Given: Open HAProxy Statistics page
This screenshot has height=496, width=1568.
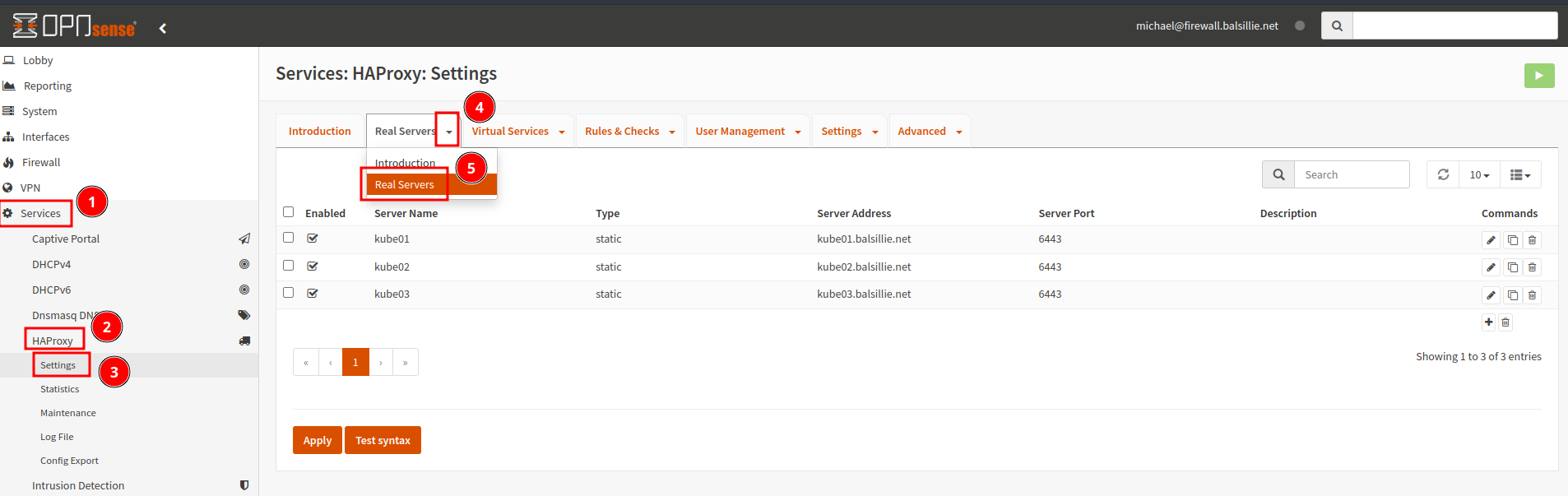Looking at the screenshot, I should tap(60, 389).
